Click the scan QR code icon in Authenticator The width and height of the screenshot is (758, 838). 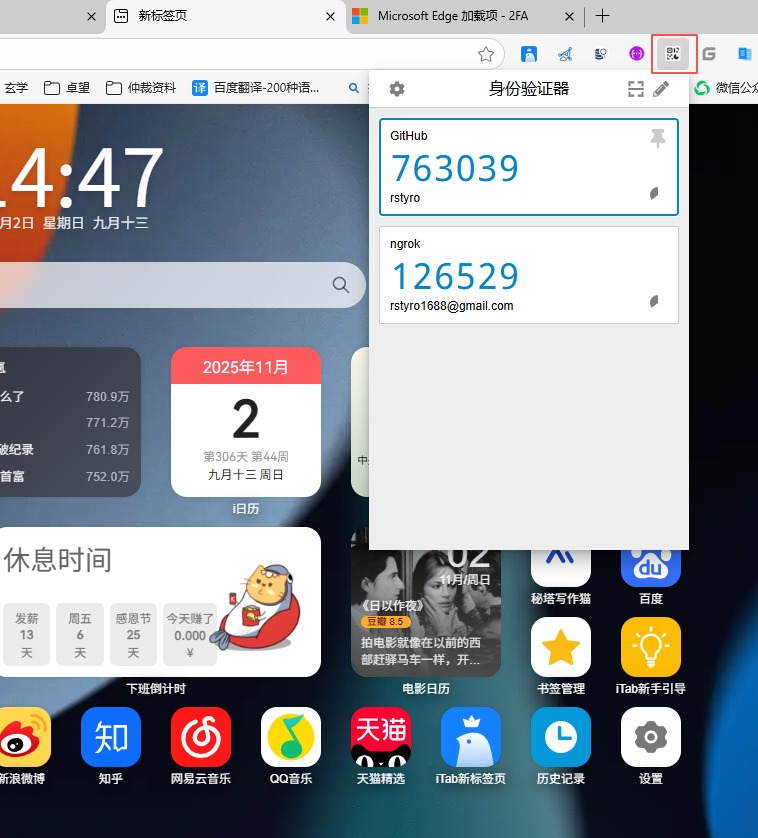(635, 89)
